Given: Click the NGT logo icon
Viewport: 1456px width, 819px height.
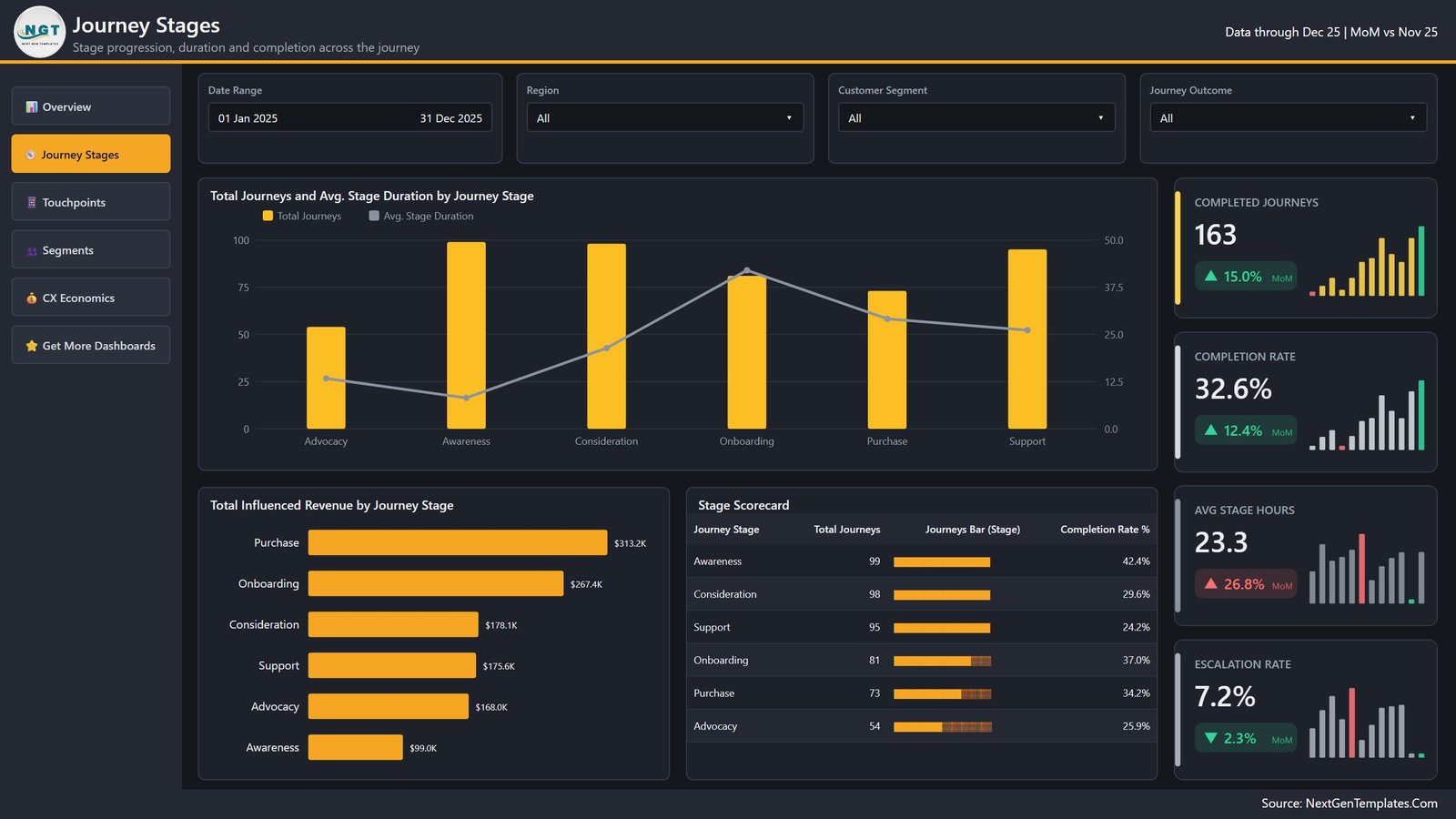Looking at the screenshot, I should [40, 32].
